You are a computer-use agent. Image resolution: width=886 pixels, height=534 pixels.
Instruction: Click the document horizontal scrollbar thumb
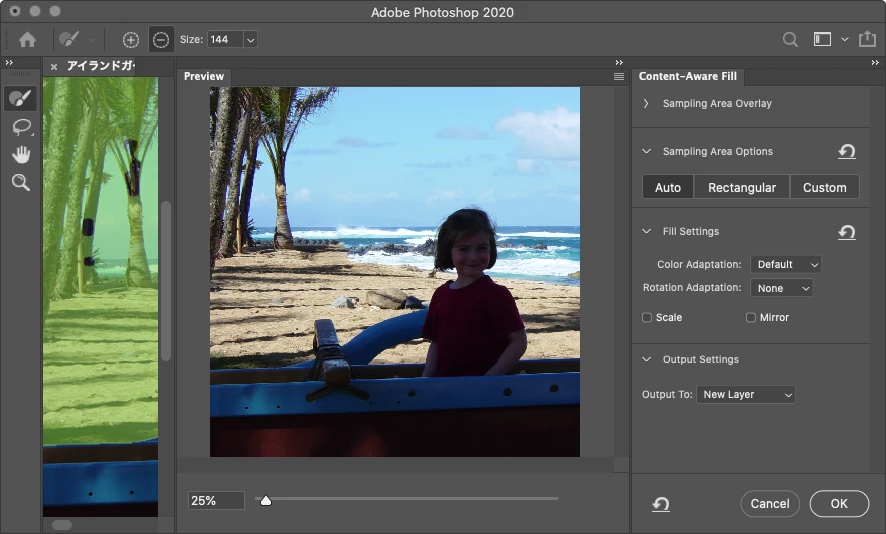tap(62, 525)
